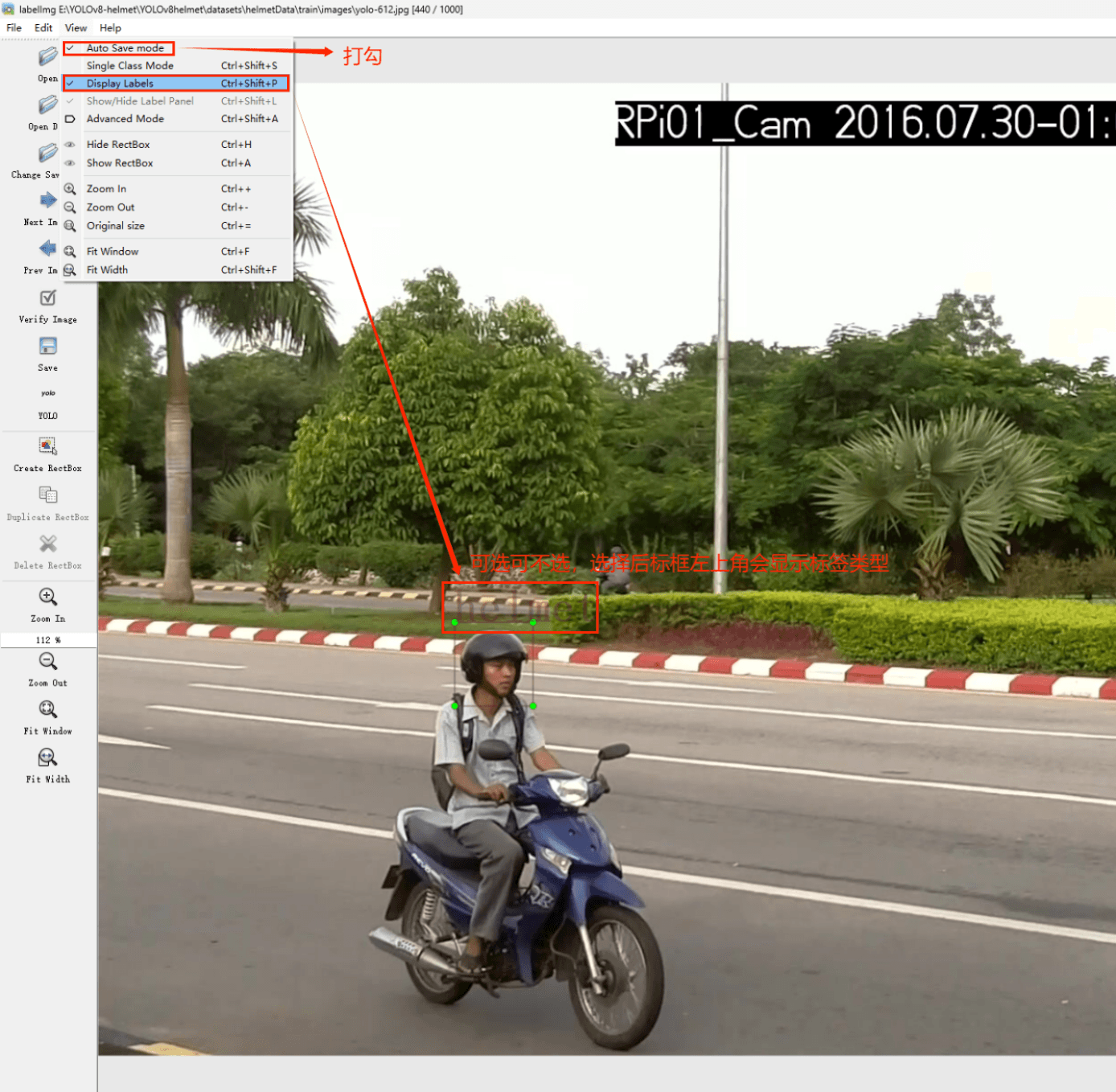The height and width of the screenshot is (1092, 1116).
Task: Click the Verify Image toolbar icon
Action: tap(47, 299)
